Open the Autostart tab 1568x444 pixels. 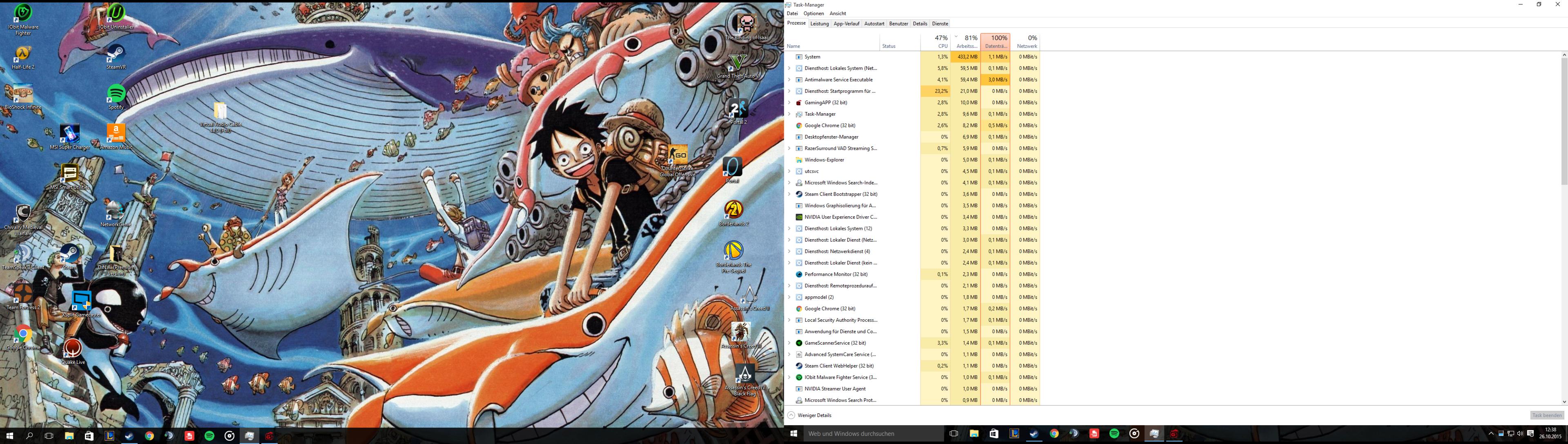tap(874, 24)
